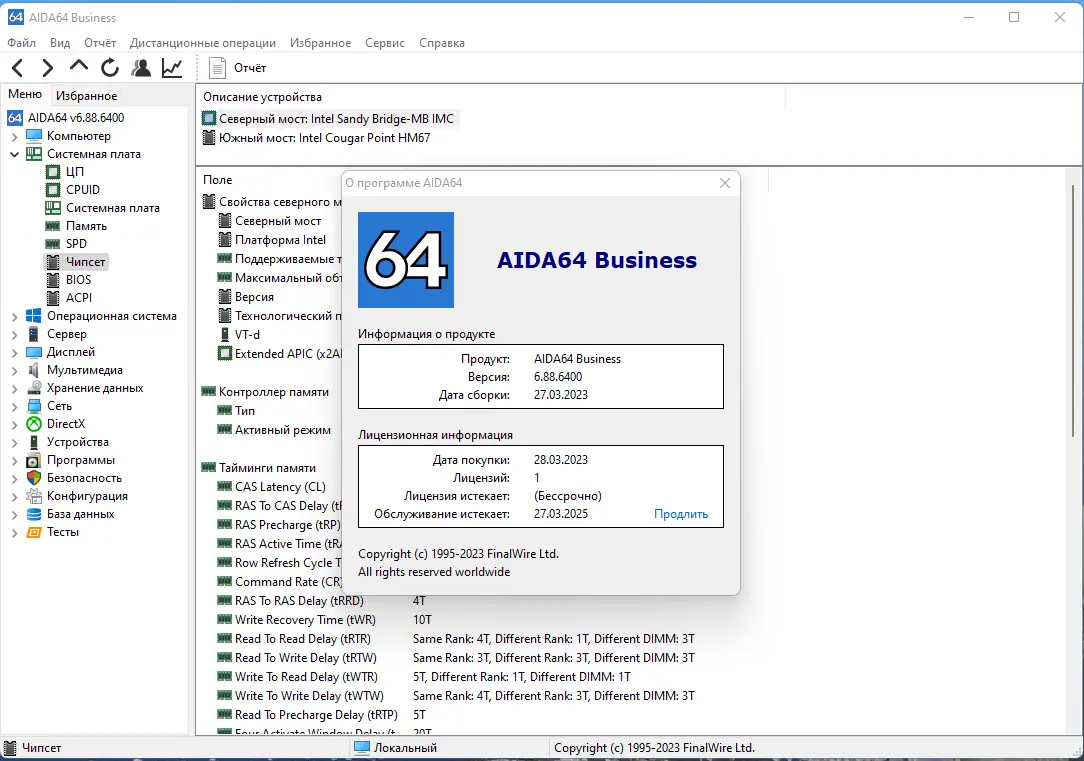Open the ACPI tree item
1084x761 pixels.
coord(79,297)
